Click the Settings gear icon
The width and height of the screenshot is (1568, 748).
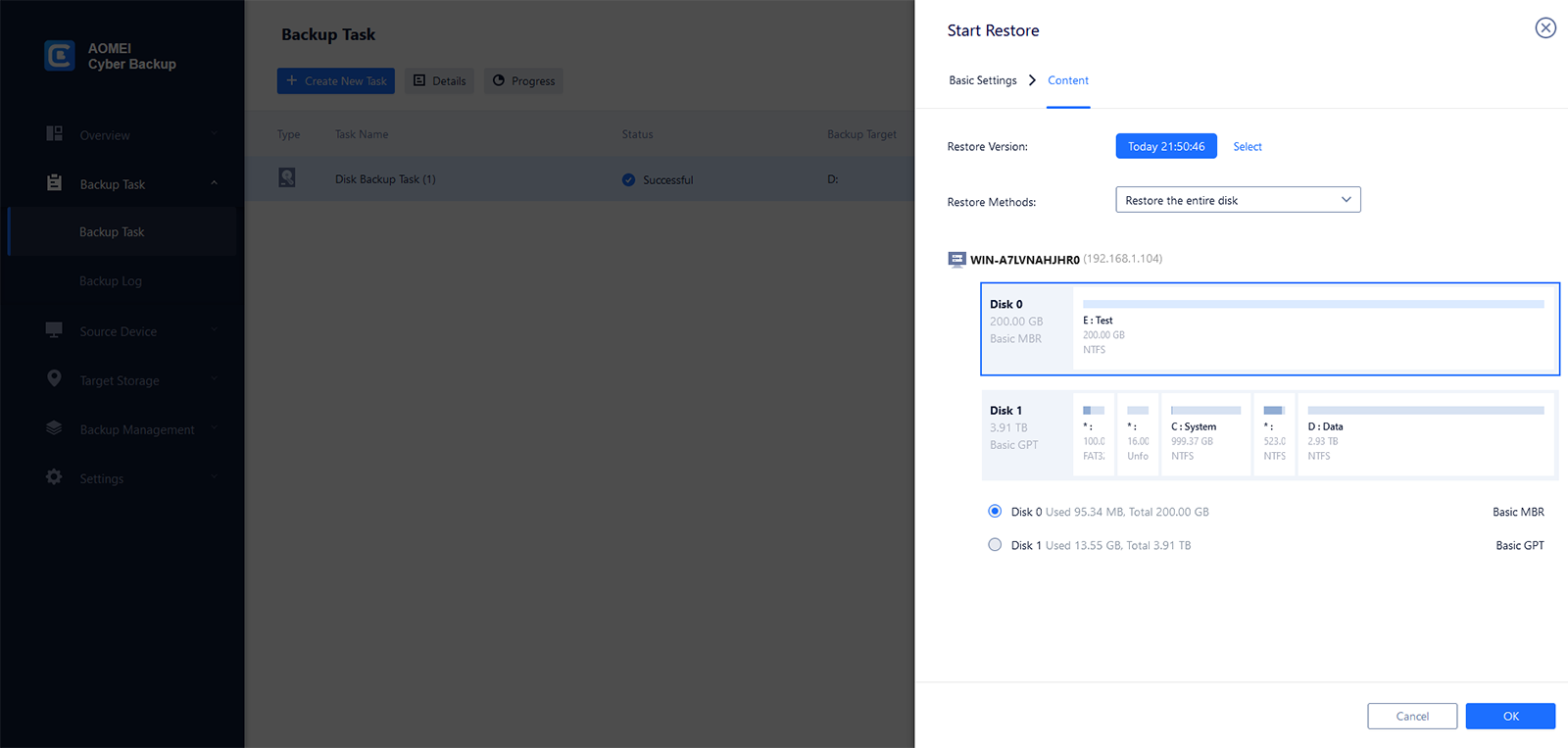click(55, 476)
